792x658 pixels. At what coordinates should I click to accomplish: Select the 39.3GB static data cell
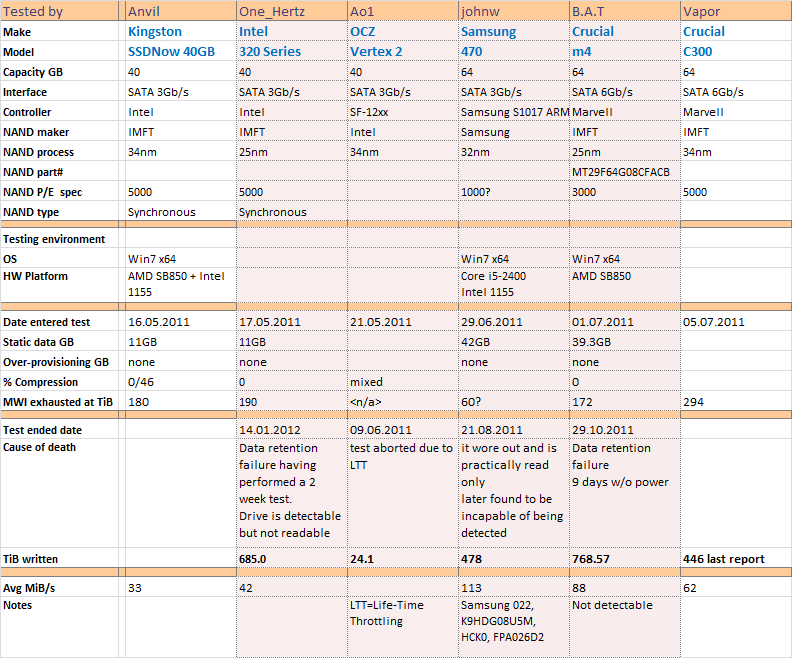pos(625,342)
